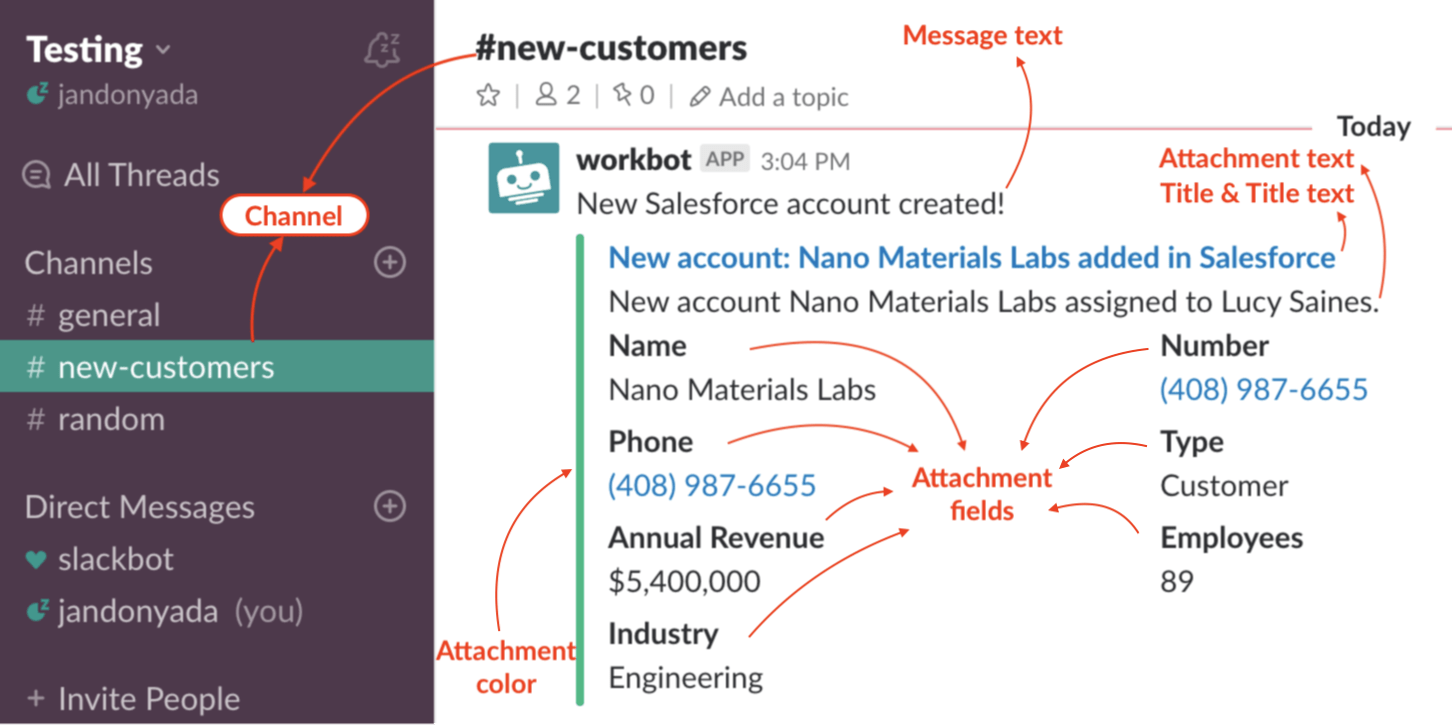Open the channel members list icon
Screen dimensions: 1452x726
(548, 95)
